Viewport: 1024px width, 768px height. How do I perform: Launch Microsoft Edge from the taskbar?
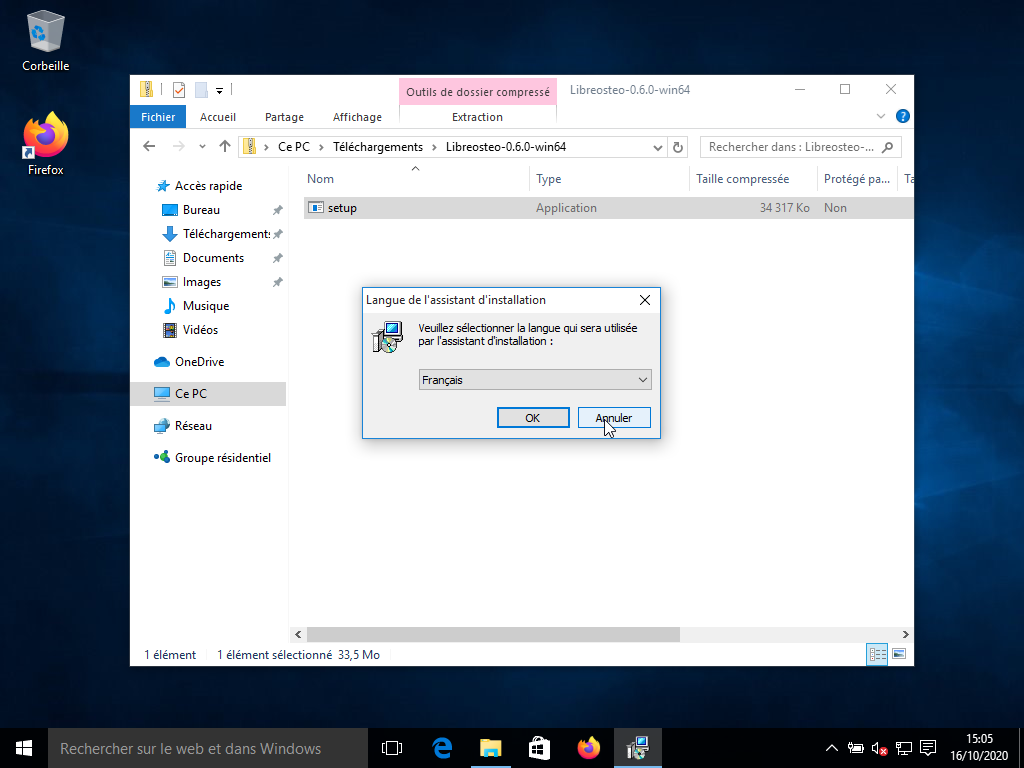click(x=442, y=748)
